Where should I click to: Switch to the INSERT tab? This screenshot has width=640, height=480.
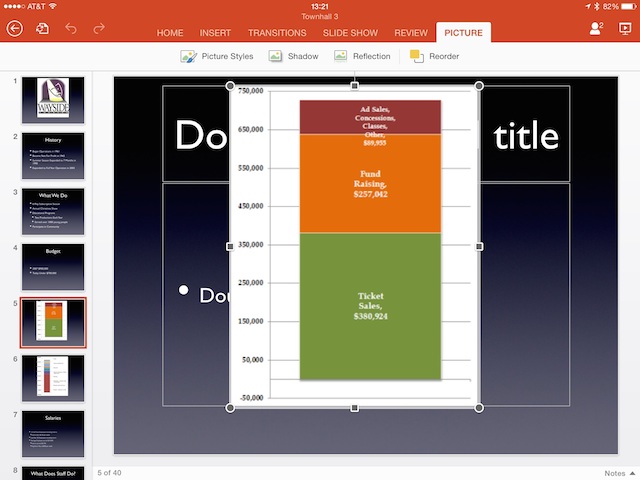click(x=215, y=33)
